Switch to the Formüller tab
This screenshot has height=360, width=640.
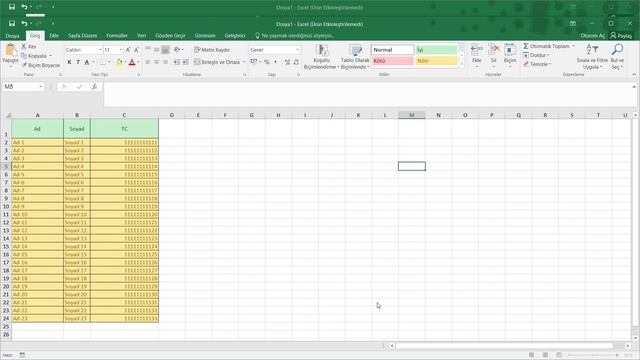point(117,36)
